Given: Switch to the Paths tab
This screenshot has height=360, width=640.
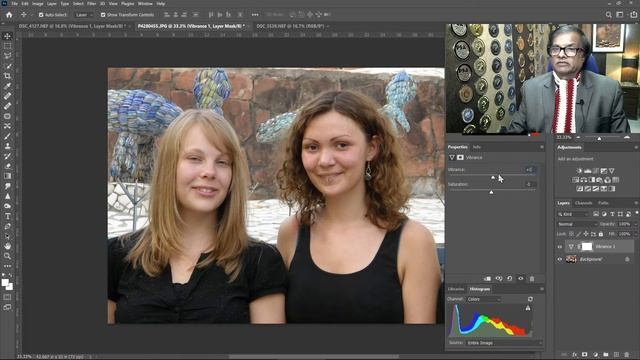Looking at the screenshot, I should pos(603,203).
